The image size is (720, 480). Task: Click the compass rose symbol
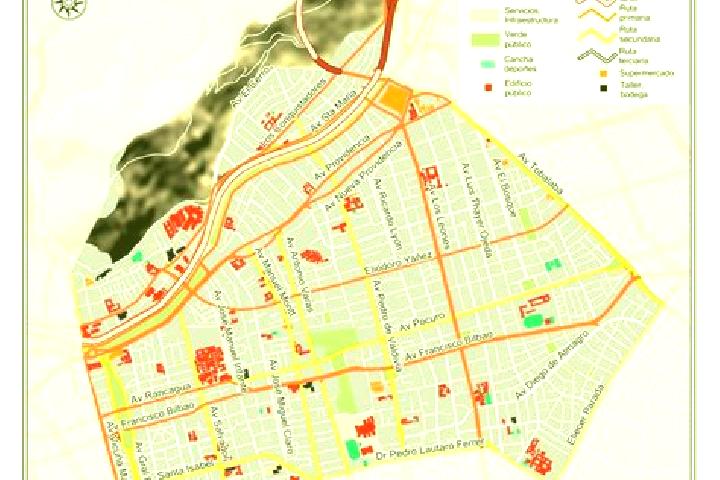tap(68, 7)
